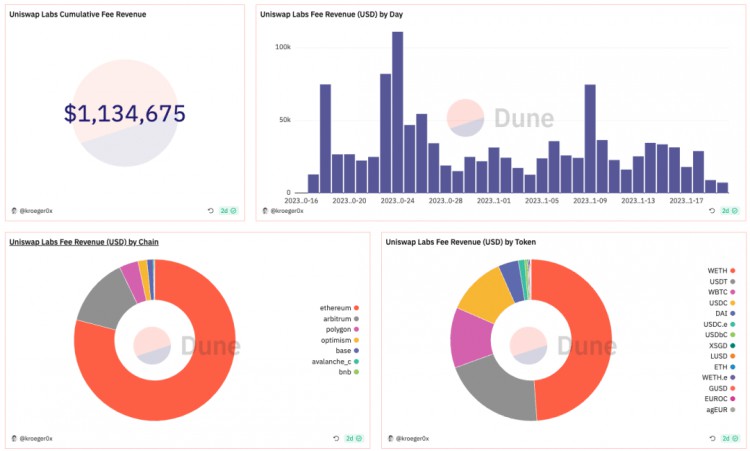This screenshot has width=750, height=451.
Task: Click the 2023..0-24 x-axis date label
Action: [x=397, y=201]
